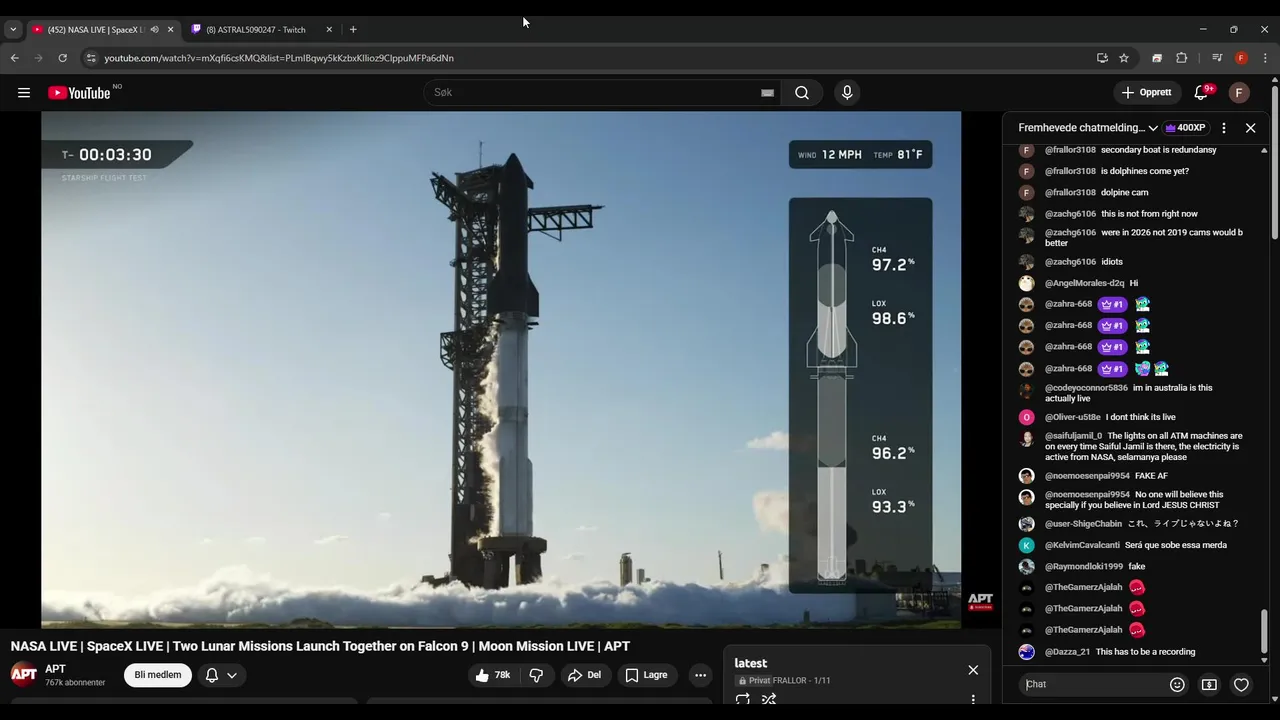The height and width of the screenshot is (720, 1280).
Task: Close the live chat panel
Action: [x=1250, y=128]
